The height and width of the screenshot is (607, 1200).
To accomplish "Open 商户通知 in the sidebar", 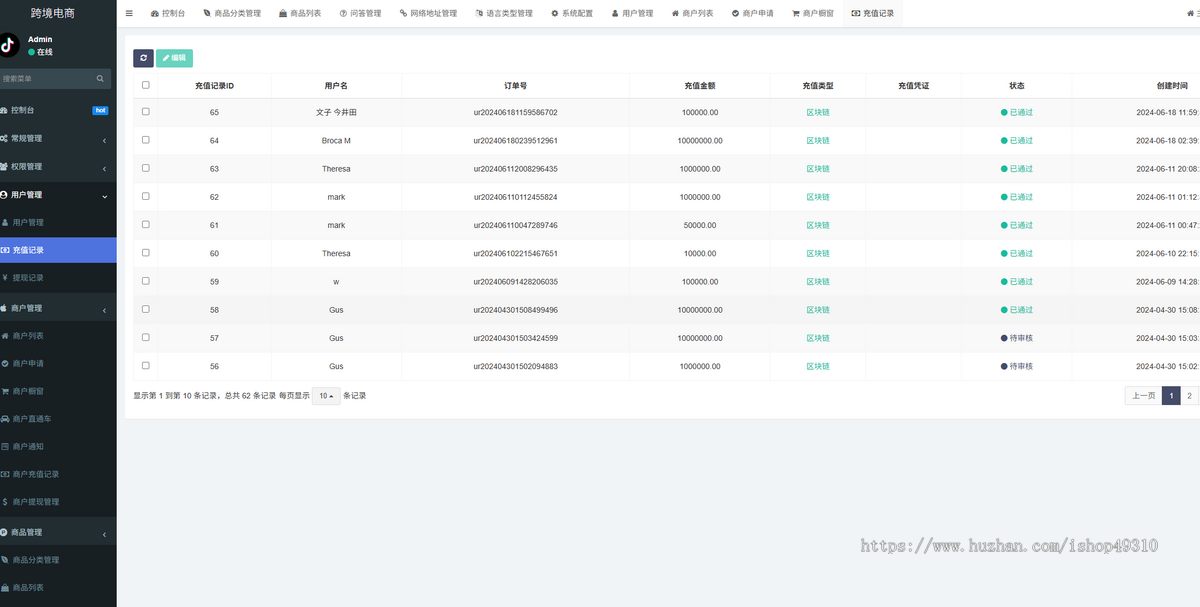I will click(x=58, y=446).
